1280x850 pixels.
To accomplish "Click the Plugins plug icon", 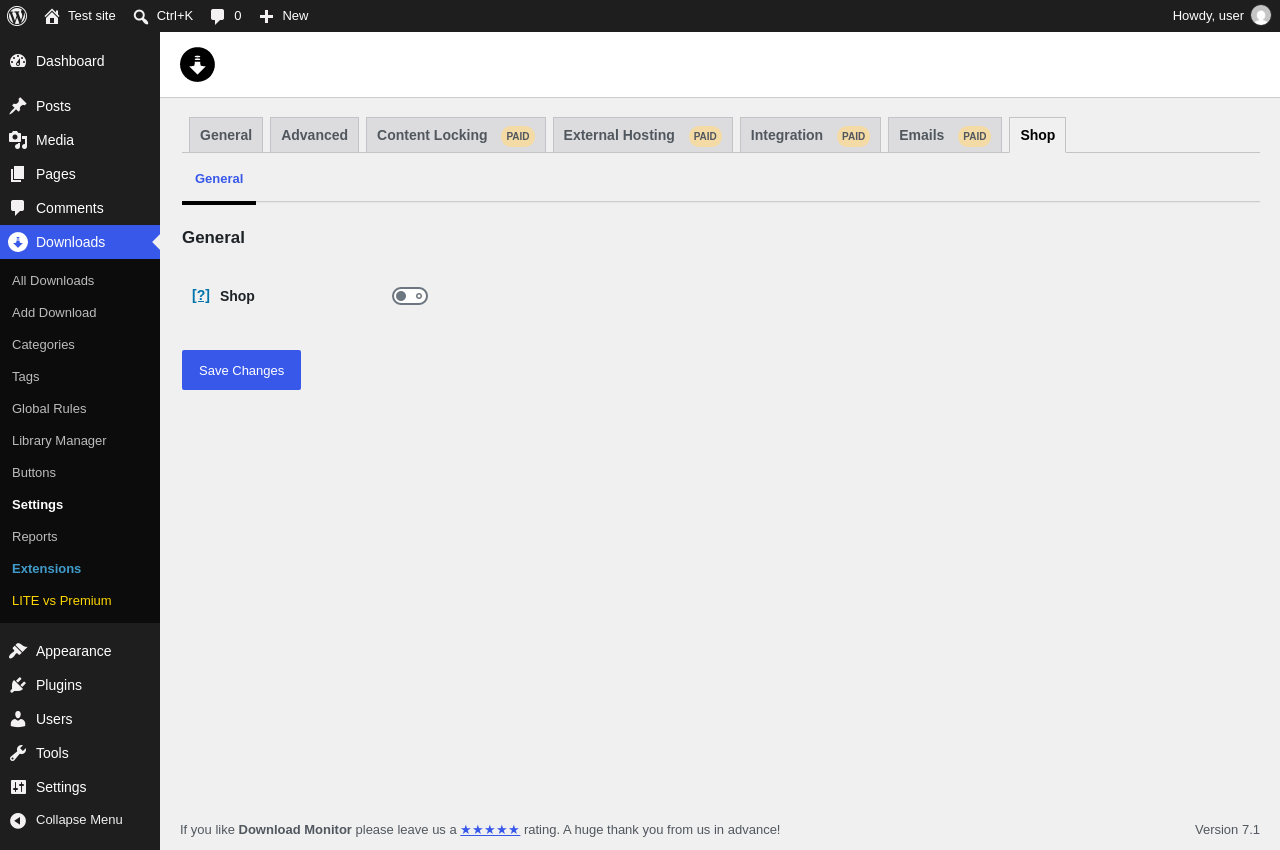I will [18, 685].
